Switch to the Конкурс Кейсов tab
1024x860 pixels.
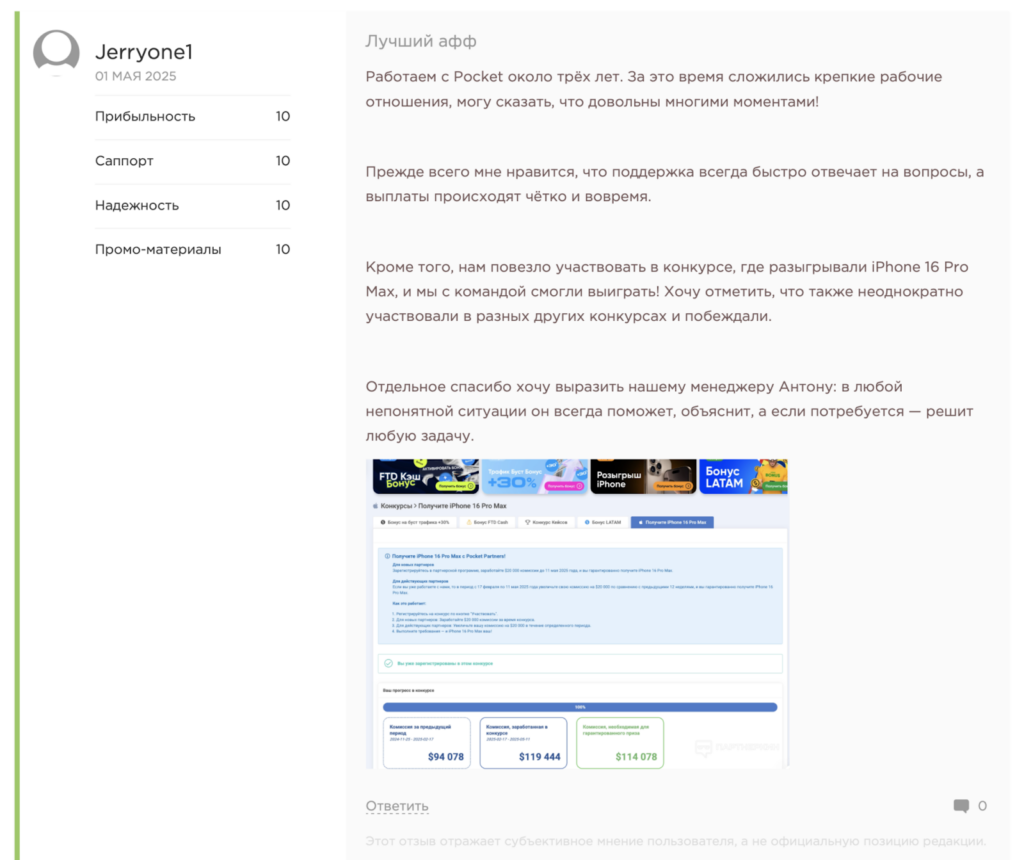click(546, 522)
